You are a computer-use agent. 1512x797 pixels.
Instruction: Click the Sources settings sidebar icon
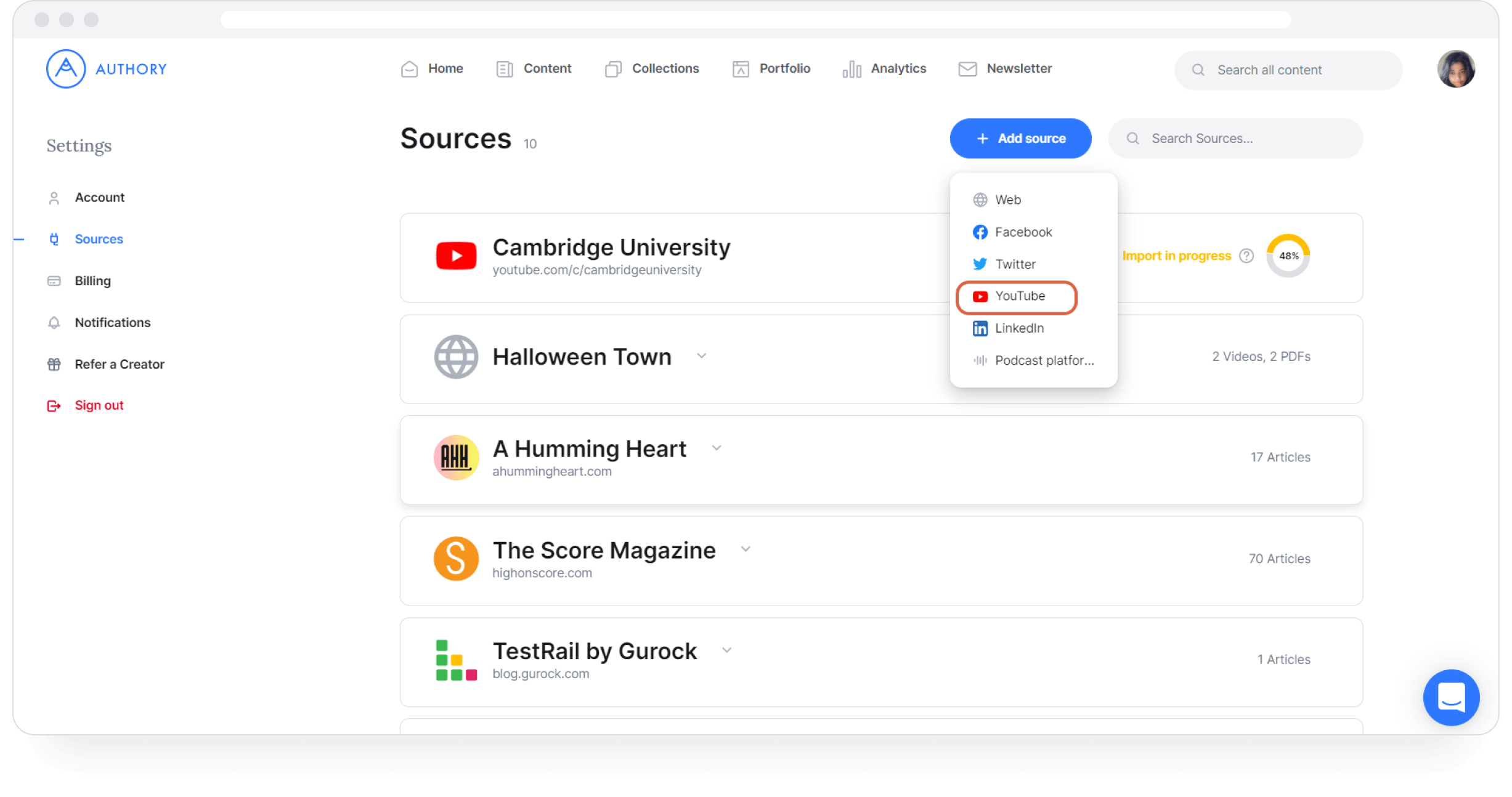[x=53, y=238]
